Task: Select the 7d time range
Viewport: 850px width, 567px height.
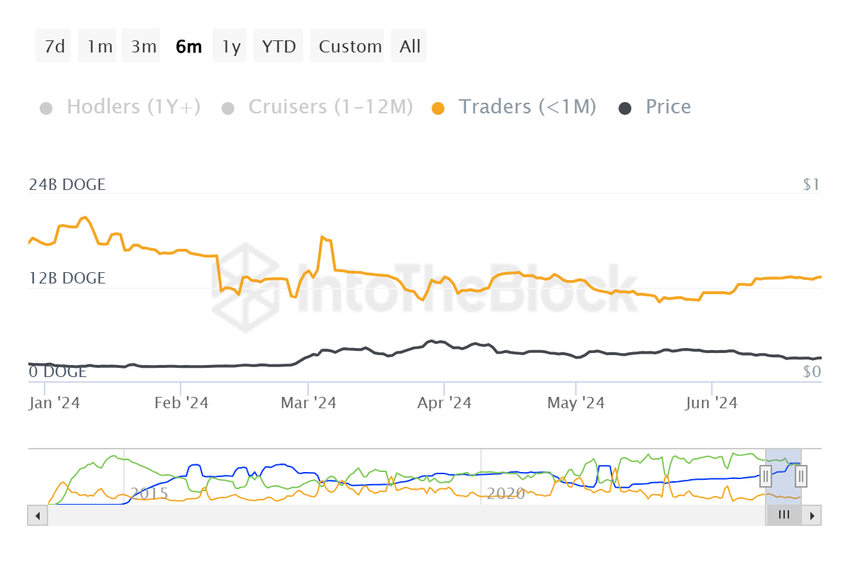Action: click(x=54, y=47)
